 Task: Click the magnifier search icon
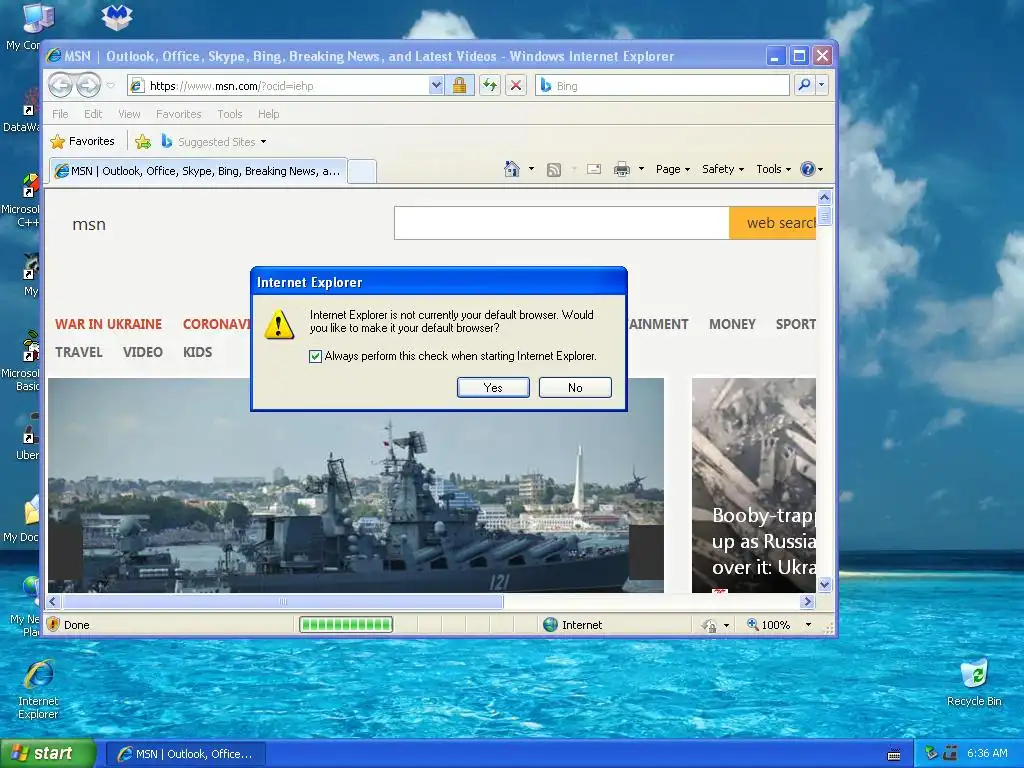[805, 85]
